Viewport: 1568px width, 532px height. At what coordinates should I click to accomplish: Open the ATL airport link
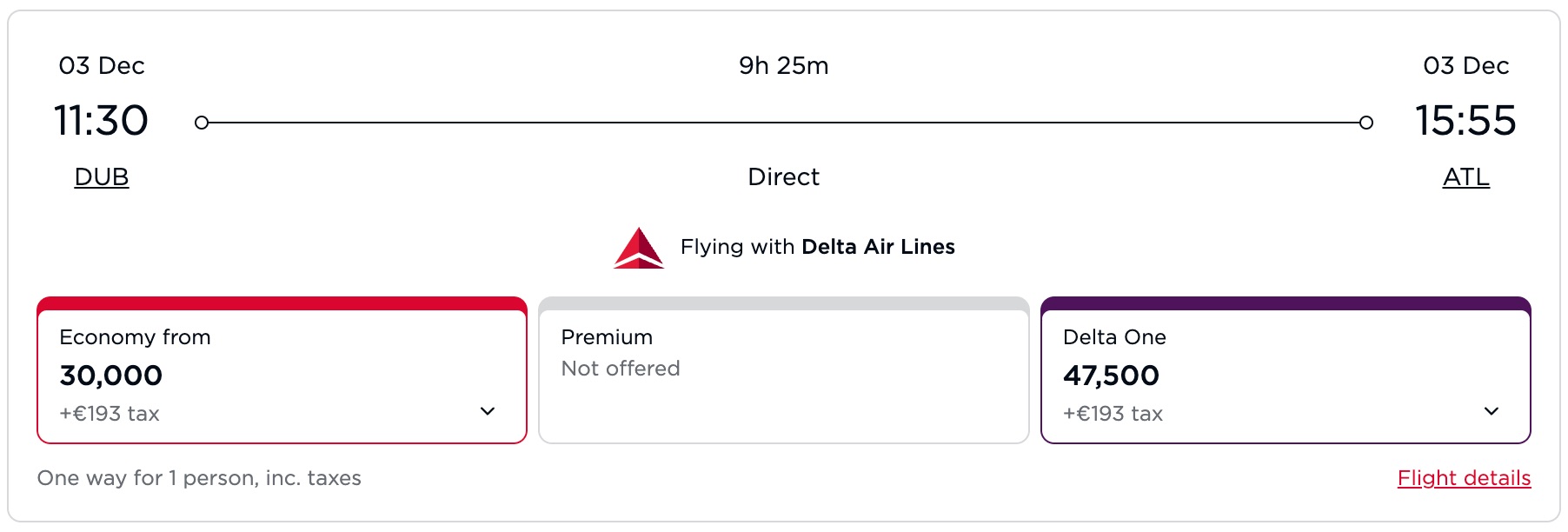point(1466,176)
